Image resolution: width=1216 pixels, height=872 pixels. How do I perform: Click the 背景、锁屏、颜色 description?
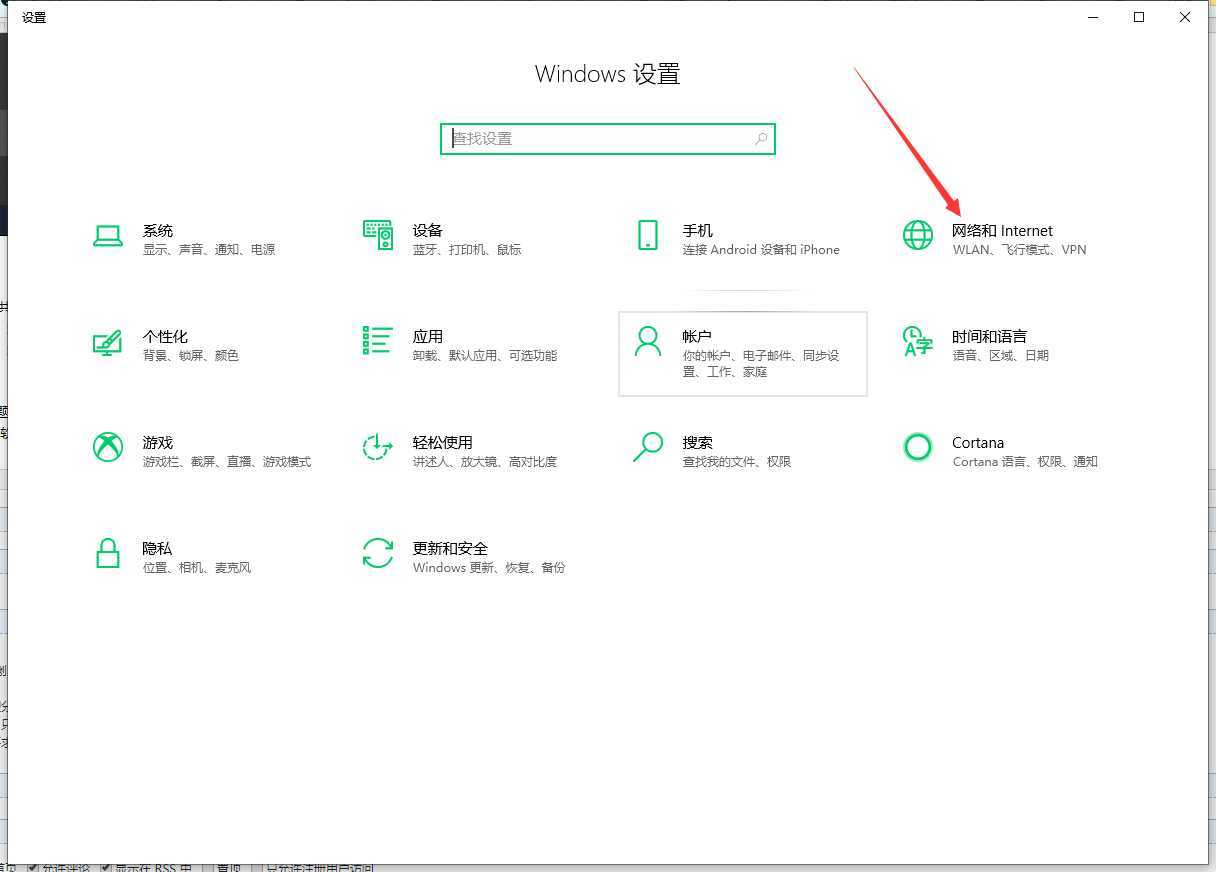pos(191,356)
